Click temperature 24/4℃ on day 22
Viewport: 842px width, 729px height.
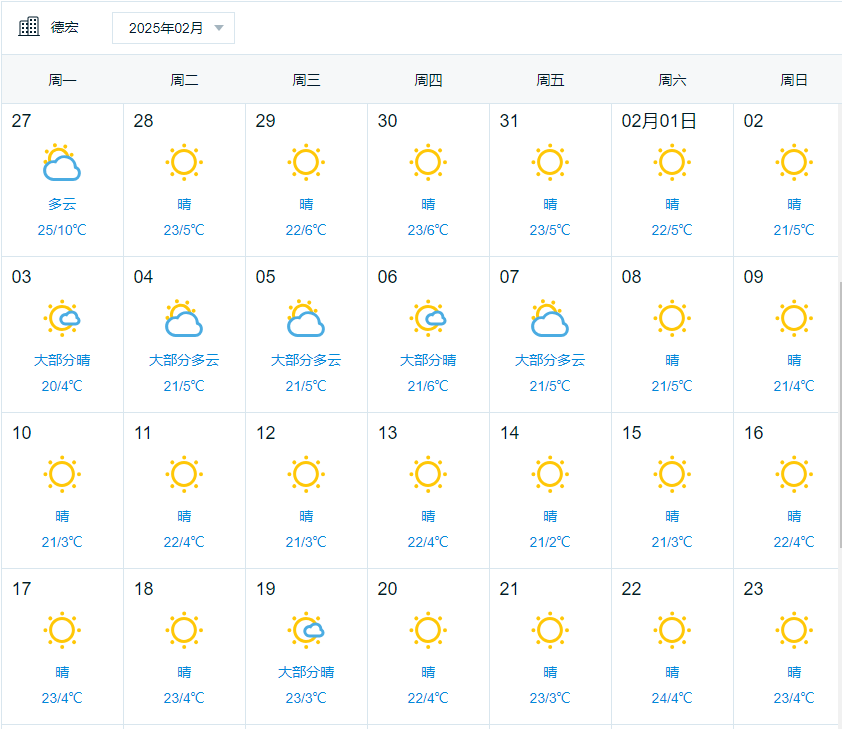672,697
